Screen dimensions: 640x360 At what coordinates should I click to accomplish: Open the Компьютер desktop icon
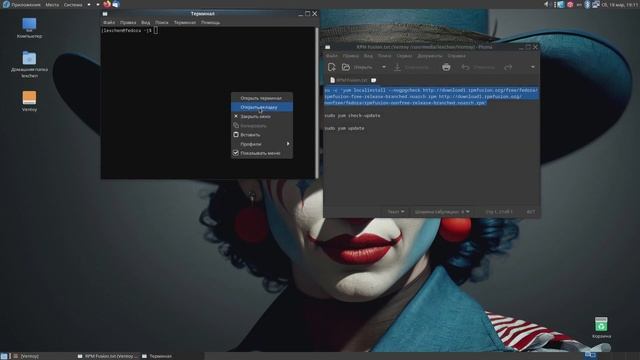[29, 28]
